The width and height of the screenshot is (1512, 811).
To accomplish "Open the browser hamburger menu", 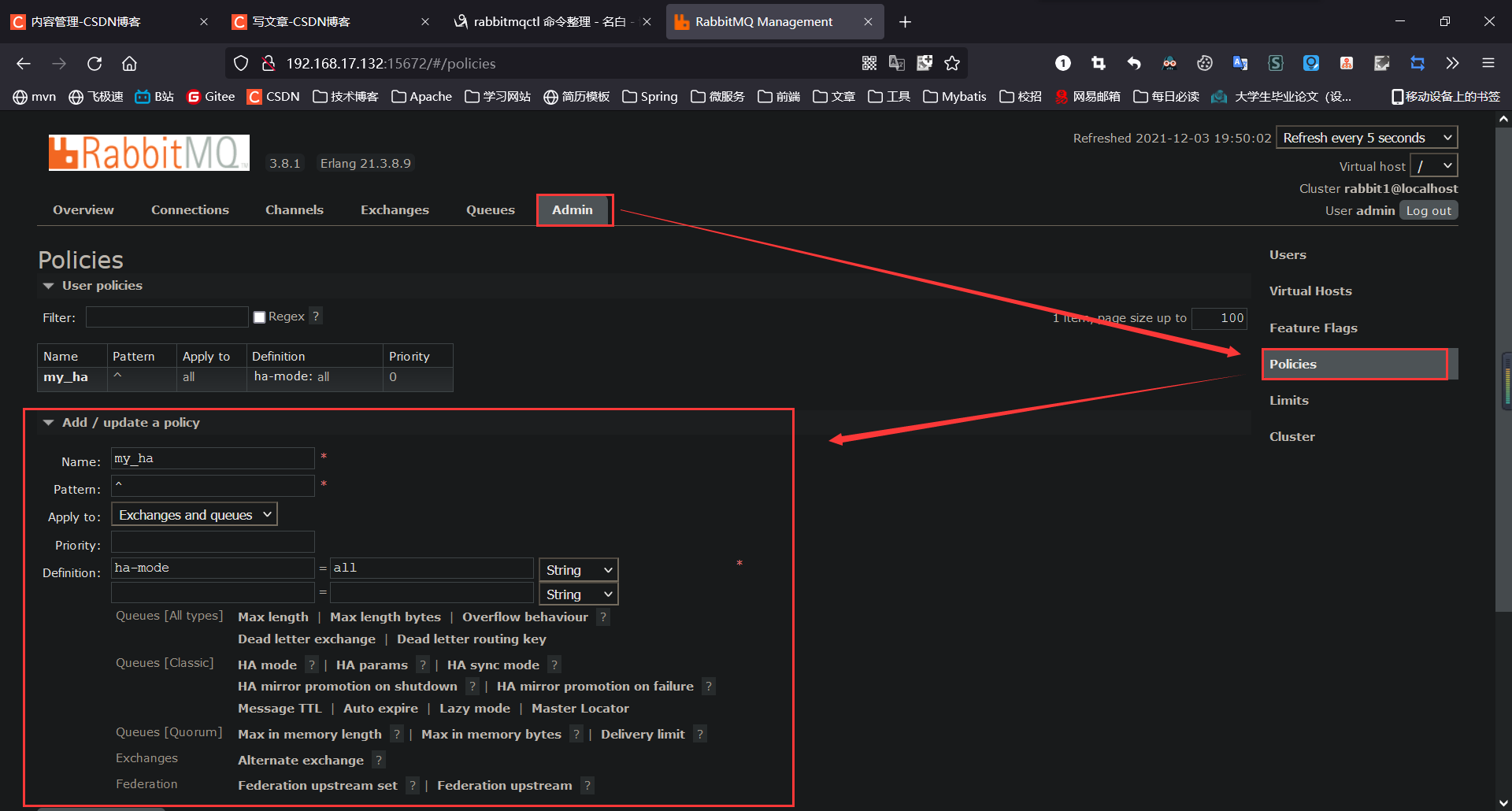I will point(1488,63).
